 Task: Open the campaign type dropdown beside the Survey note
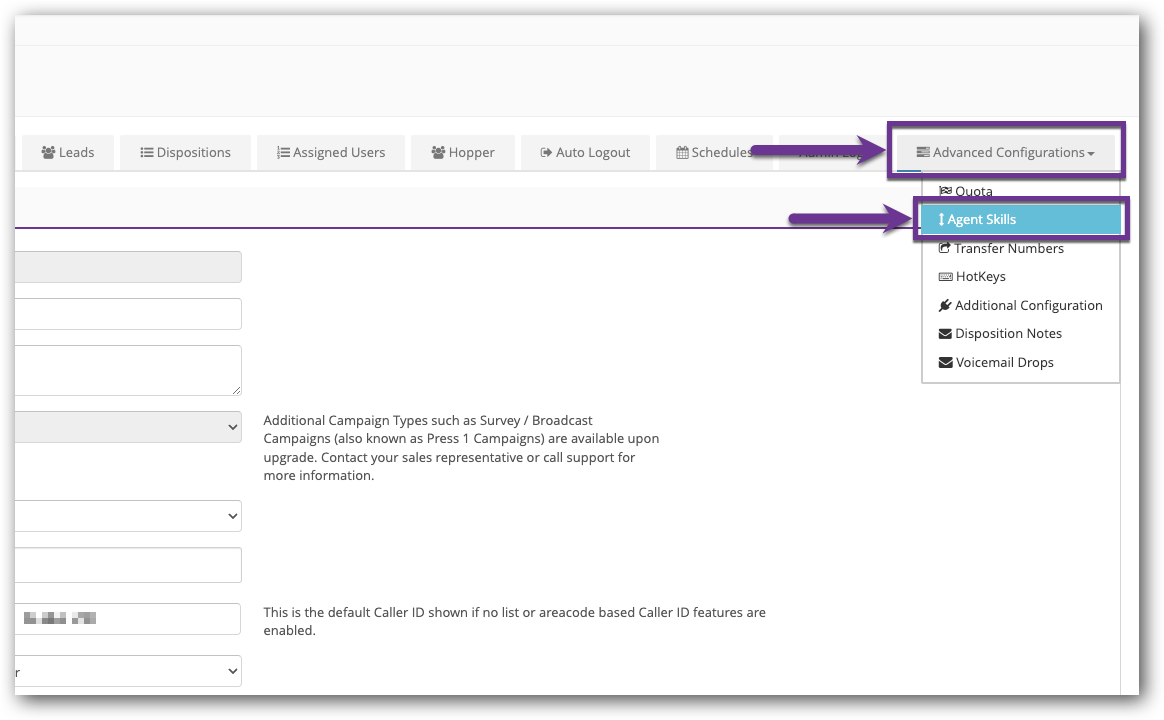tap(128, 427)
